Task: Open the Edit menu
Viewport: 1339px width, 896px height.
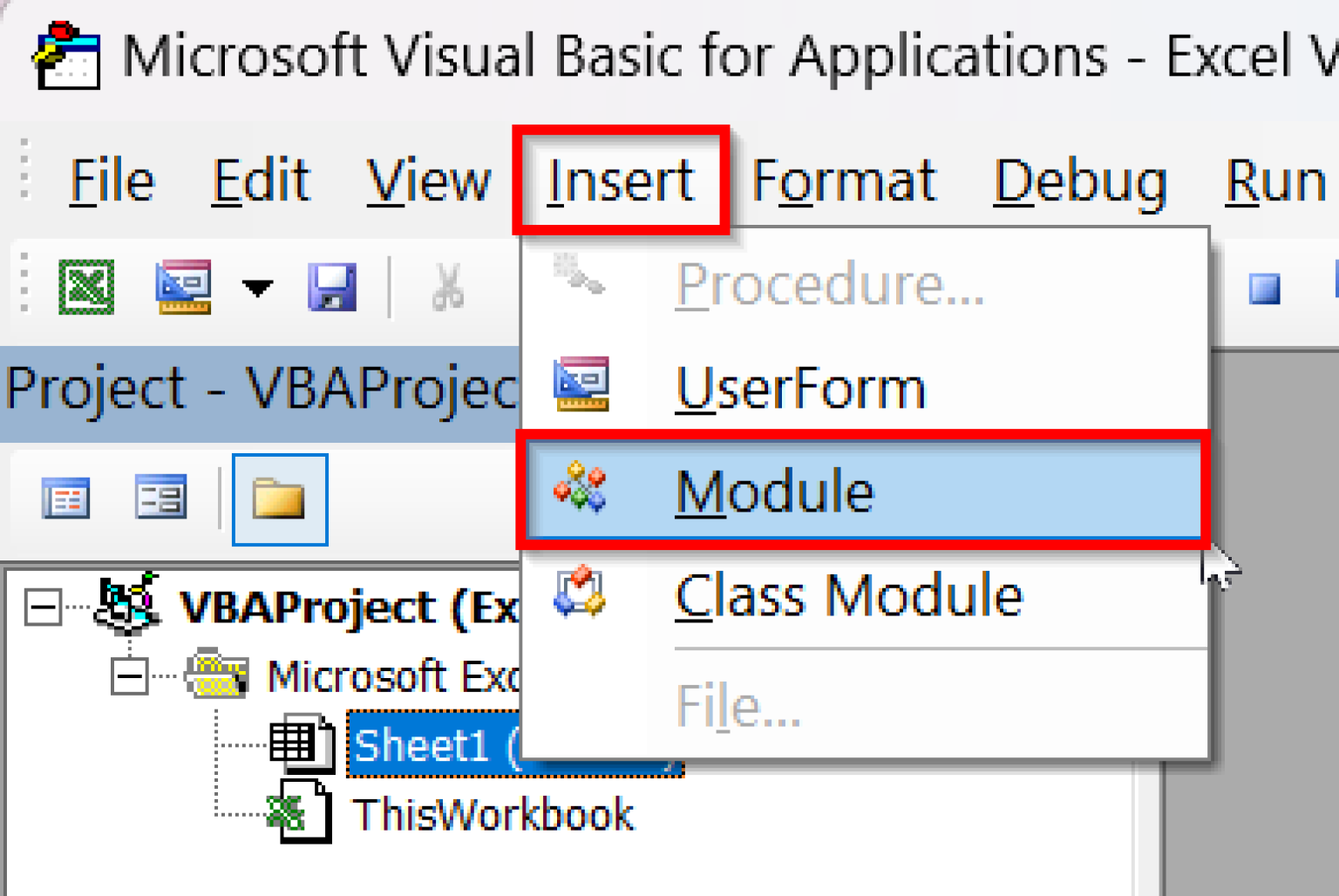Action: point(261,181)
